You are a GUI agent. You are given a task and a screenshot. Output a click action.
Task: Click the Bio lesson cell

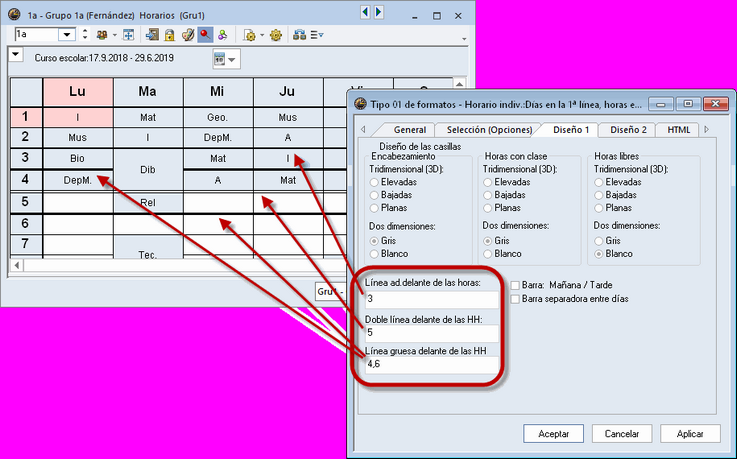tap(78, 158)
